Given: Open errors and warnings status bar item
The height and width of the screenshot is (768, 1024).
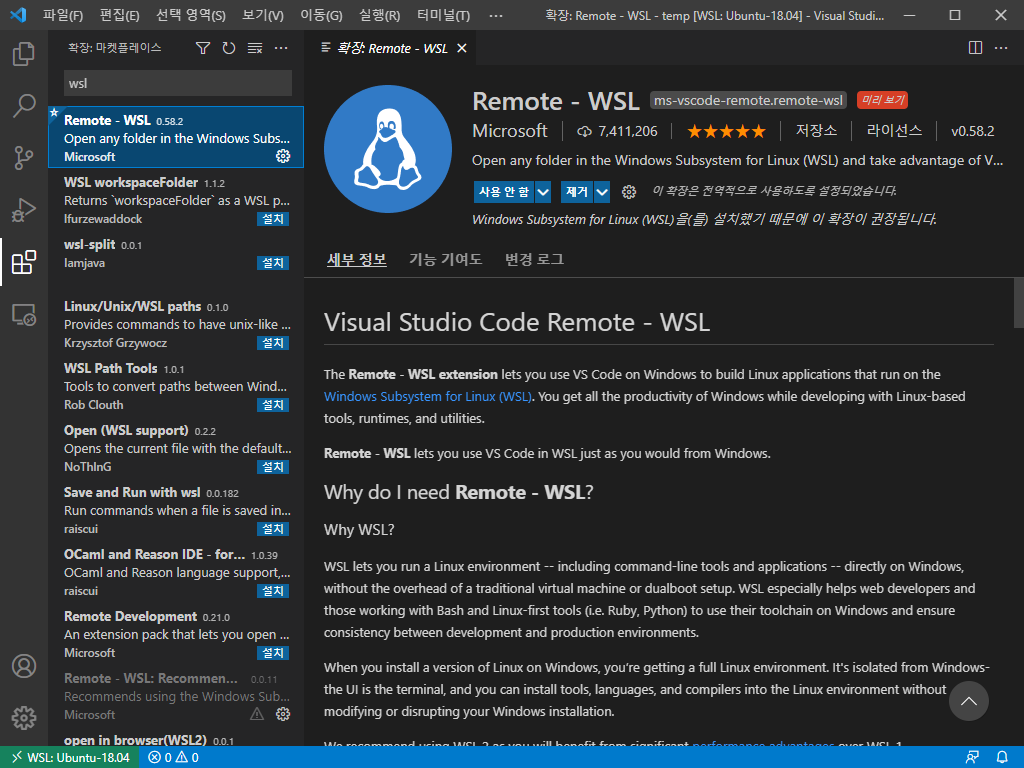Looking at the screenshot, I should 174,758.
